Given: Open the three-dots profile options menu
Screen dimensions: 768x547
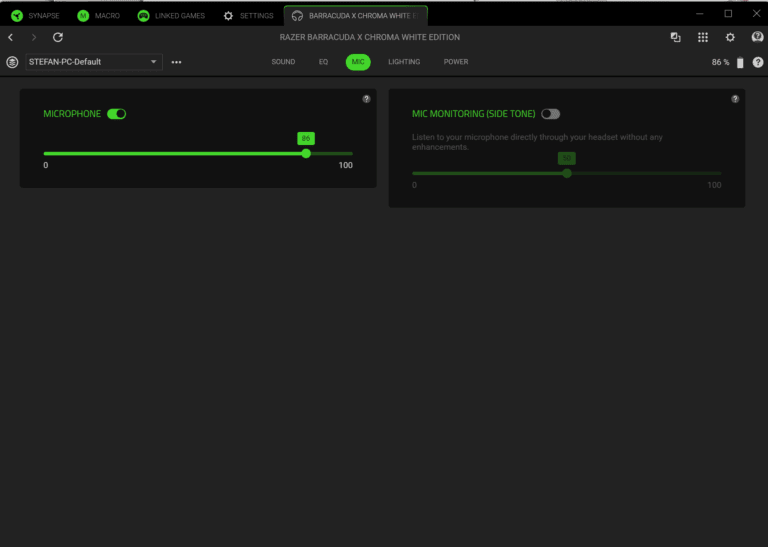Looking at the screenshot, I should click(176, 62).
